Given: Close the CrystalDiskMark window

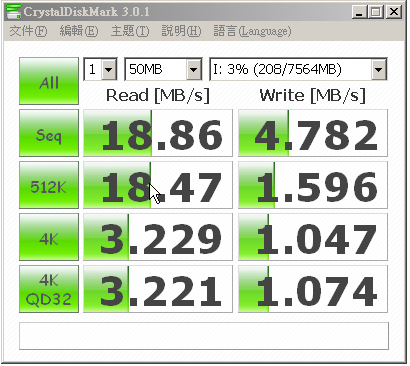Looking at the screenshot, I should (x=394, y=12).
